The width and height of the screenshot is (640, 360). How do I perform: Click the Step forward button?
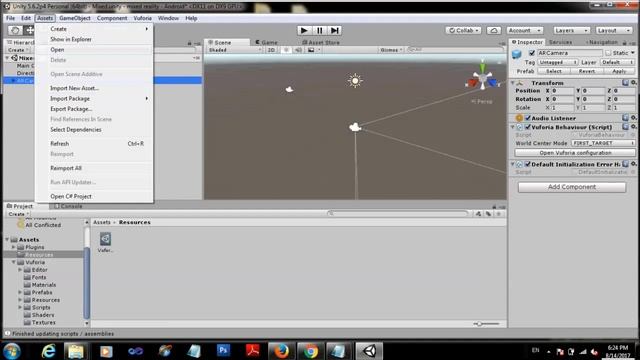(x=335, y=30)
